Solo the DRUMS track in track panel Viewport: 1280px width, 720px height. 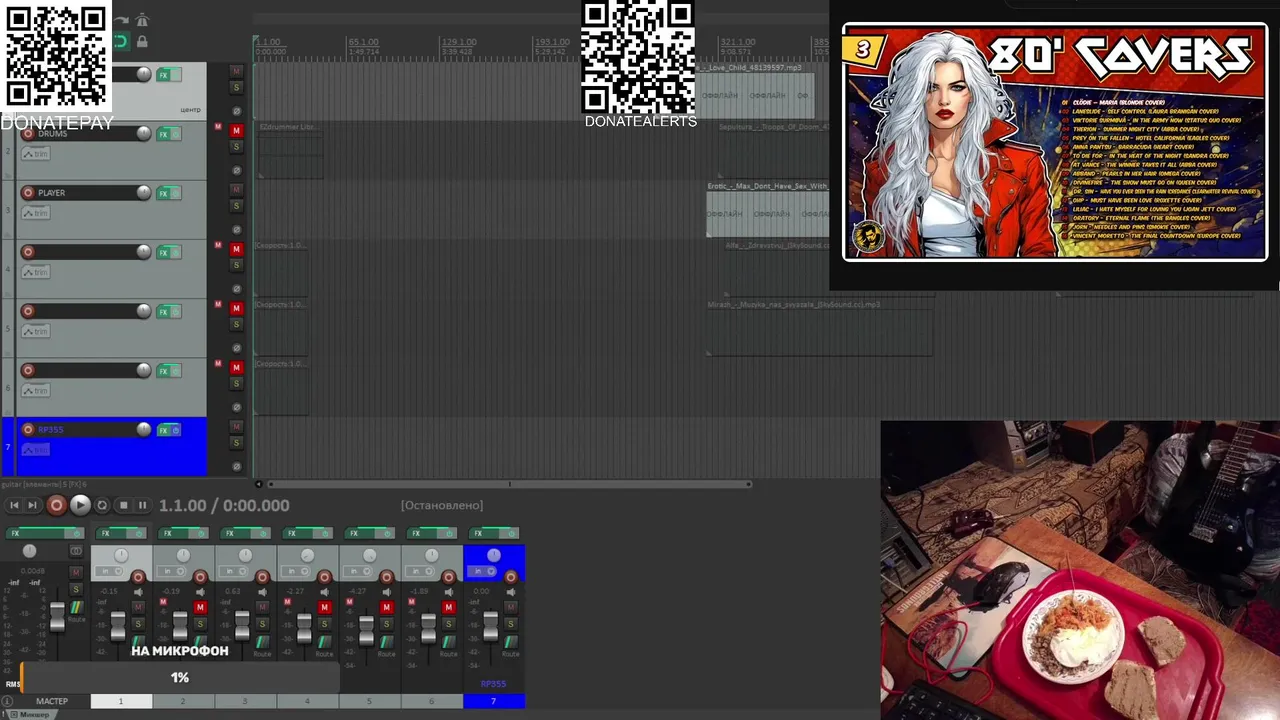pos(237,147)
